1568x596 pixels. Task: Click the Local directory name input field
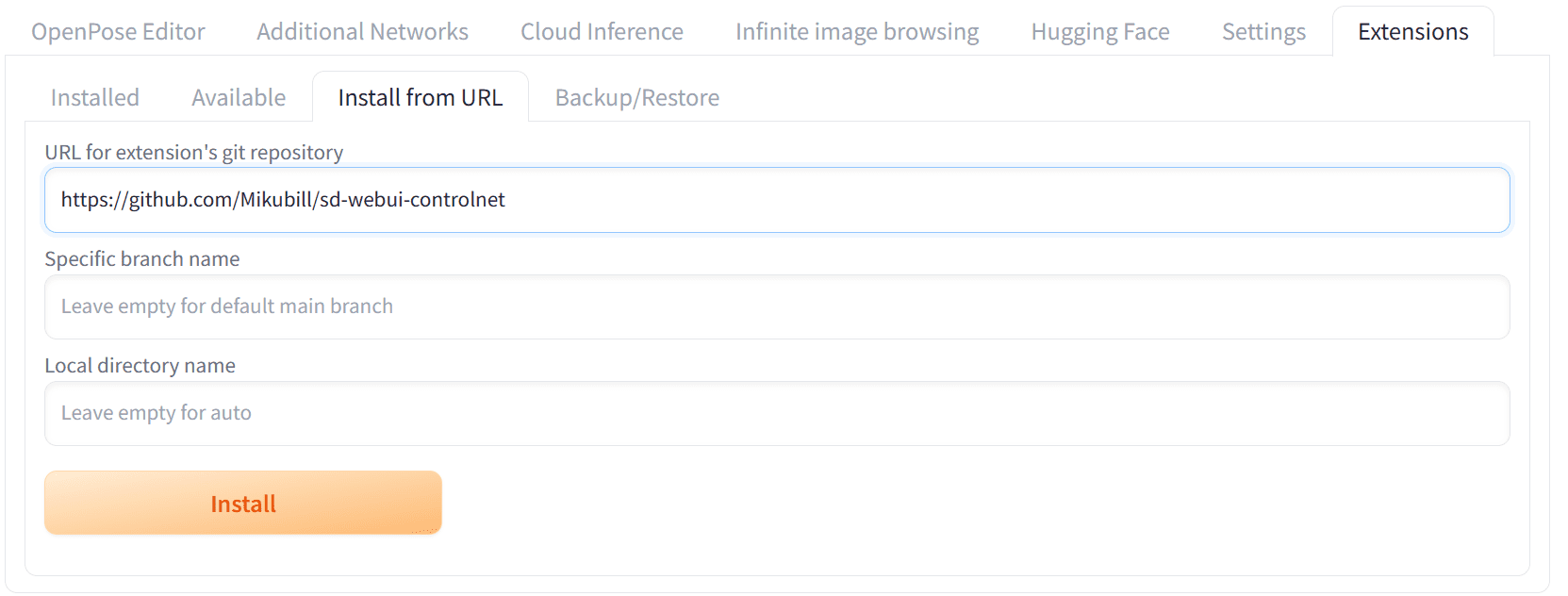click(x=777, y=413)
